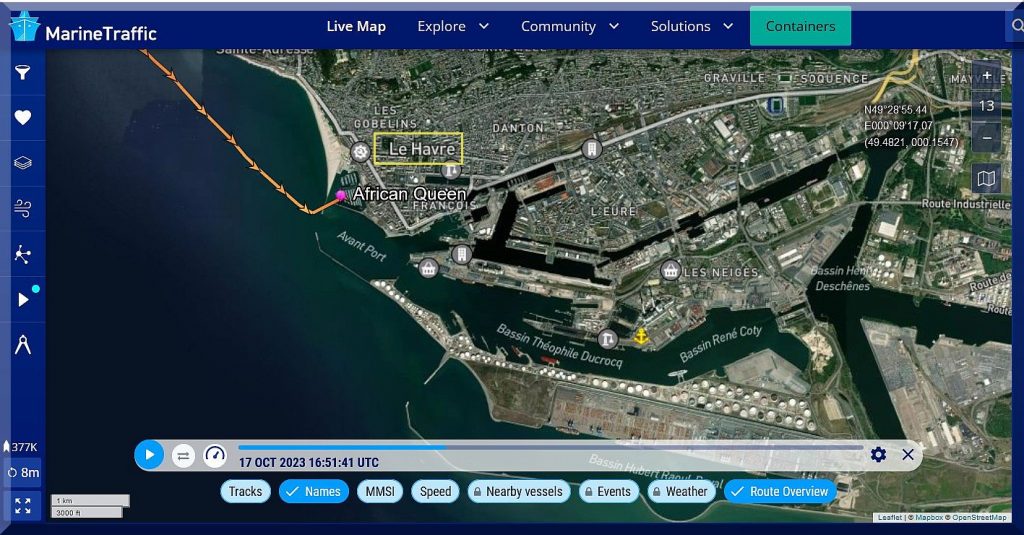
Task: Open the map layers icon
Action: 22,163
